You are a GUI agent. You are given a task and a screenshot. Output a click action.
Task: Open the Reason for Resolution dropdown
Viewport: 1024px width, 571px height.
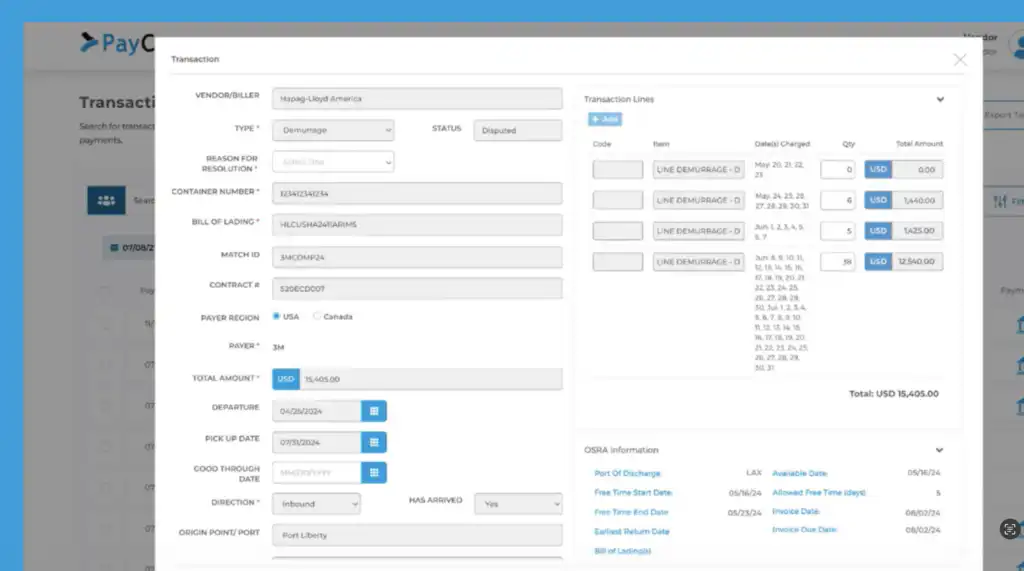point(333,161)
